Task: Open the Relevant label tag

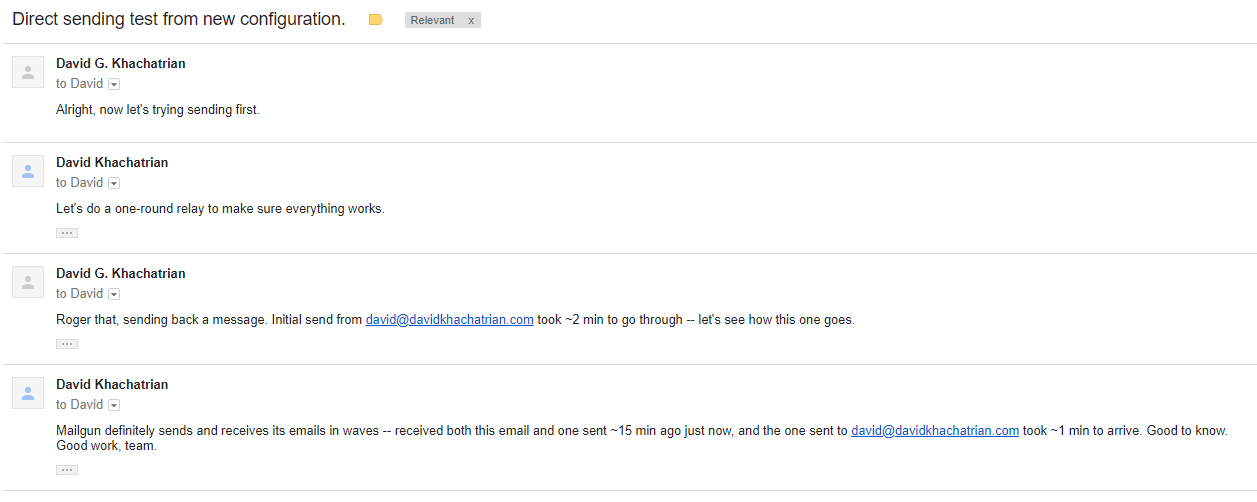Action: click(x=432, y=20)
